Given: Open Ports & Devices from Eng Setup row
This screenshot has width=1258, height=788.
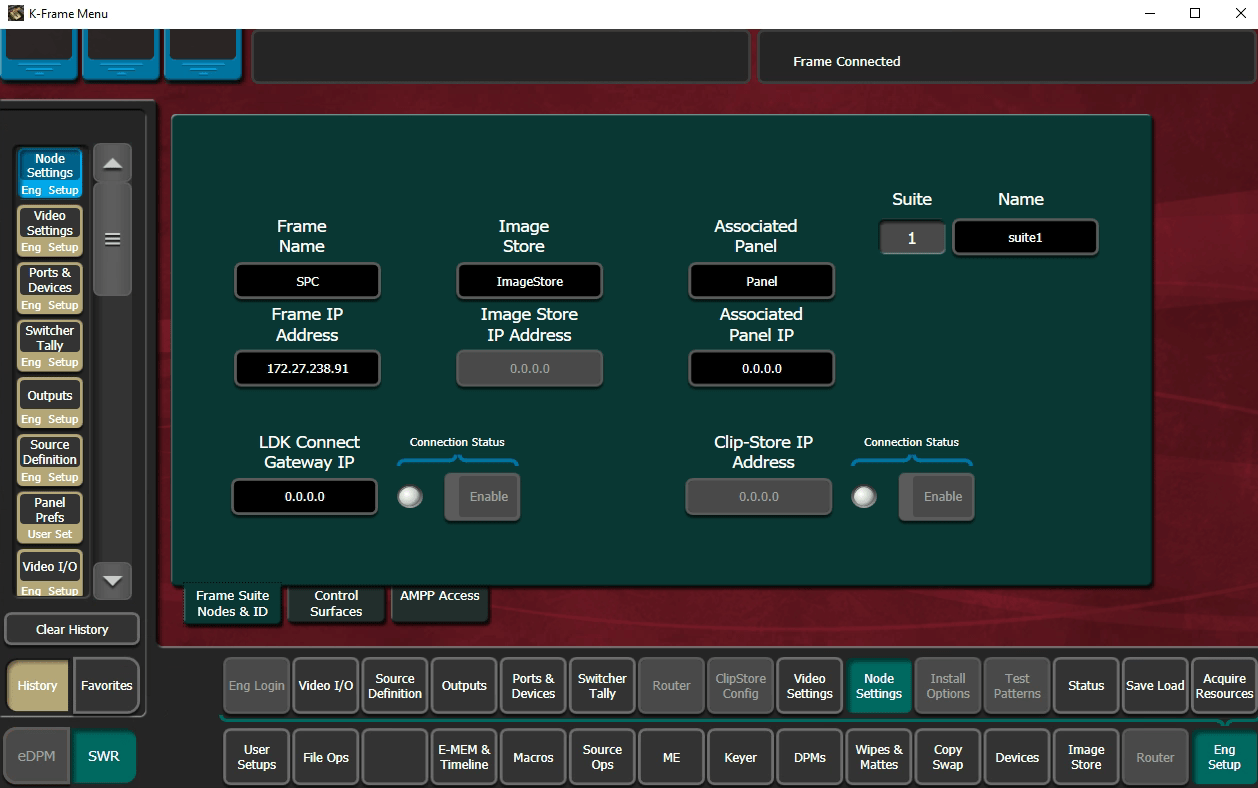Looking at the screenshot, I should click(533, 685).
